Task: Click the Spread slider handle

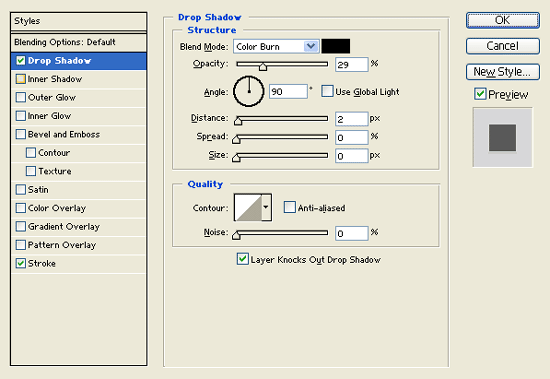Action: 236,139
